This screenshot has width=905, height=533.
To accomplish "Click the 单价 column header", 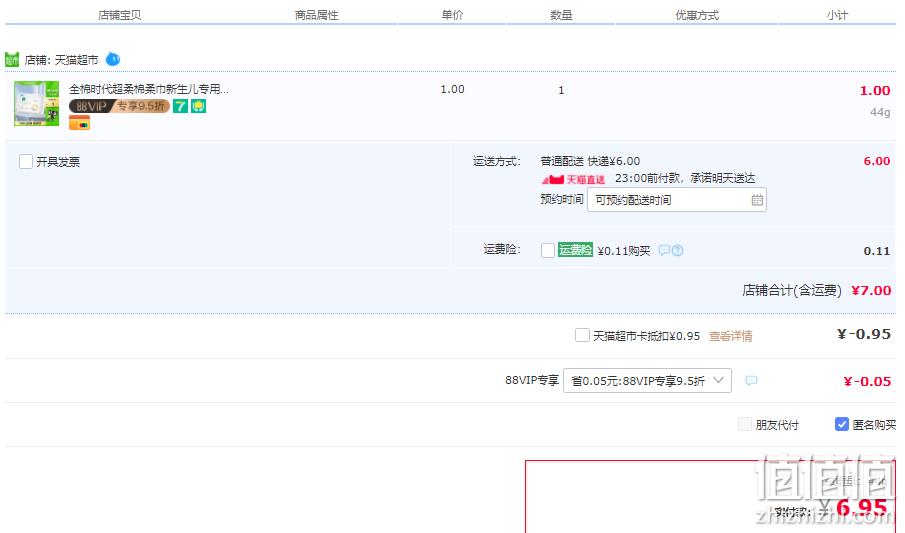I will (452, 15).
